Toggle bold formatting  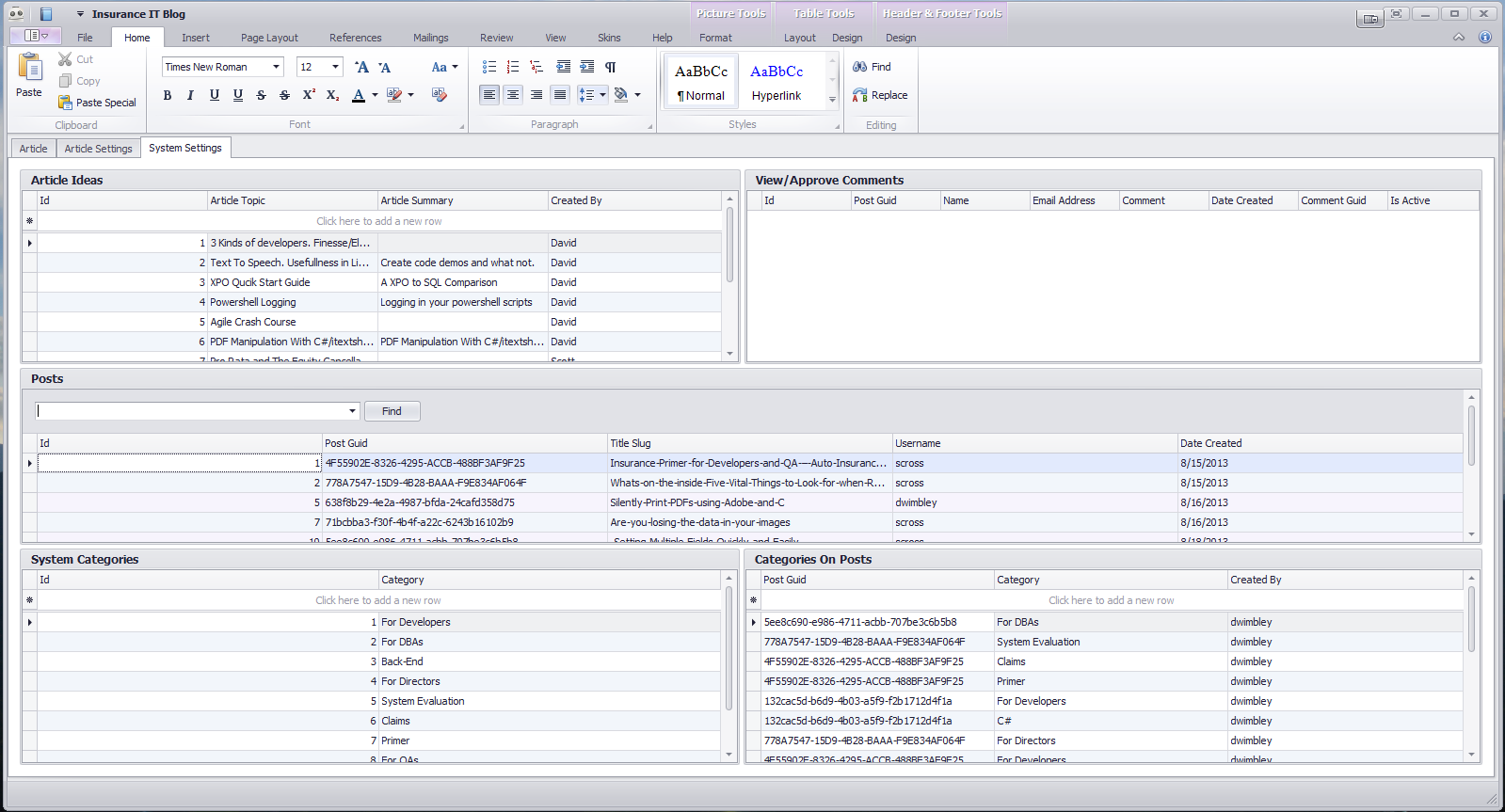coord(168,95)
